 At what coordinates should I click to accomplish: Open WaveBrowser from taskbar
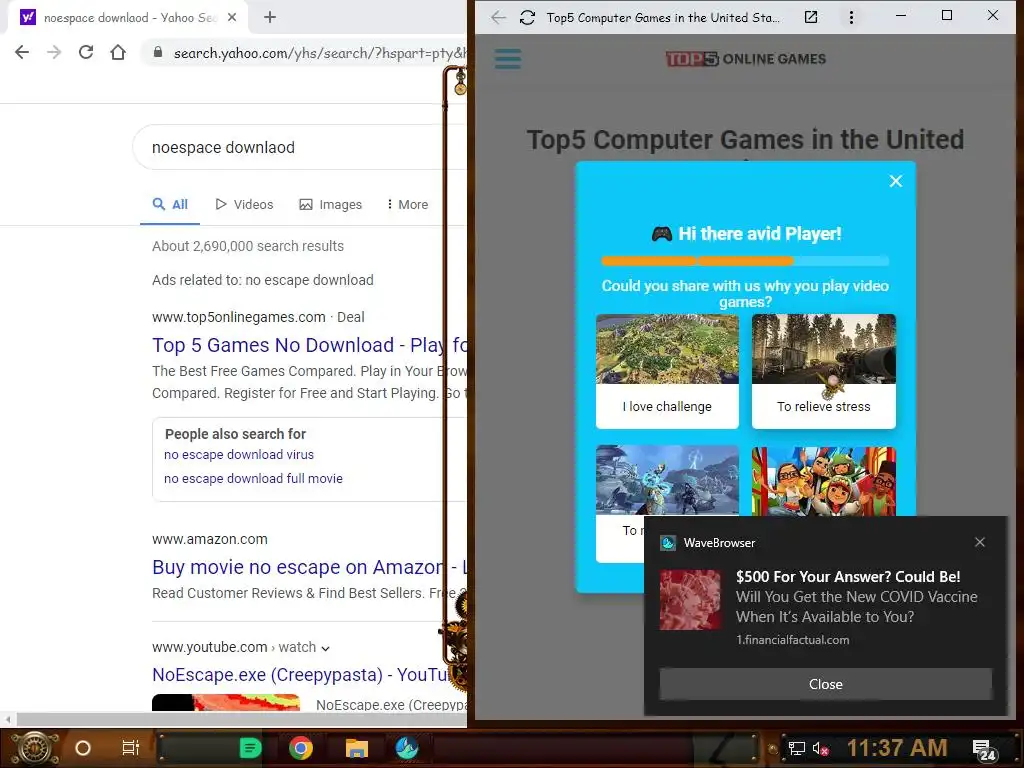(x=407, y=748)
